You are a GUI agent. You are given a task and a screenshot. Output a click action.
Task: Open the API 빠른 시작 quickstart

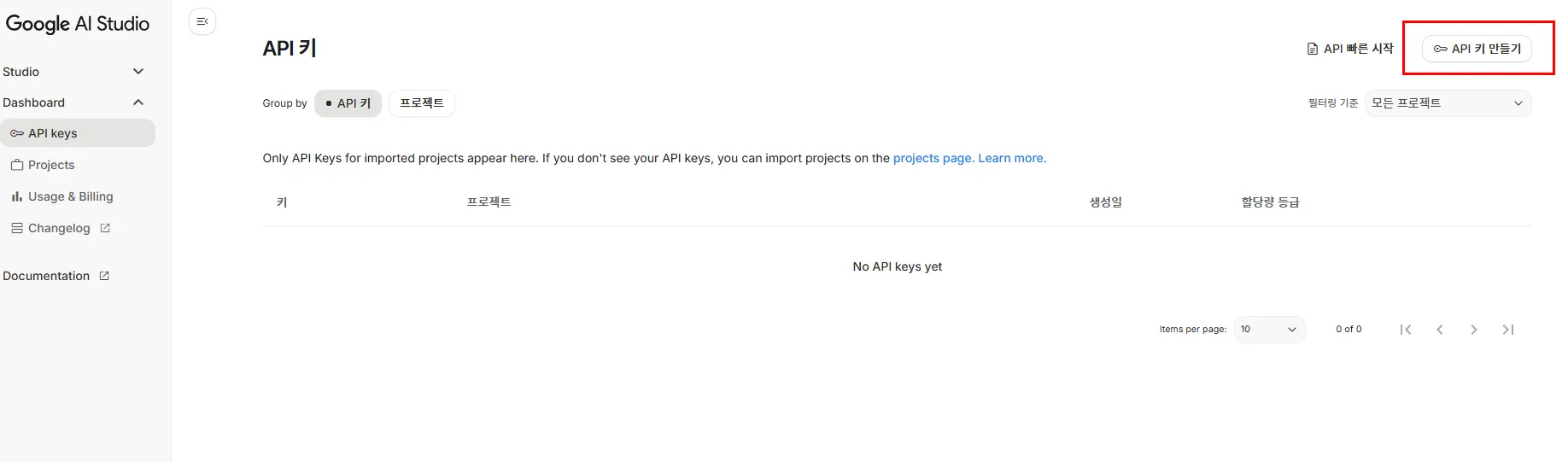click(x=1349, y=49)
